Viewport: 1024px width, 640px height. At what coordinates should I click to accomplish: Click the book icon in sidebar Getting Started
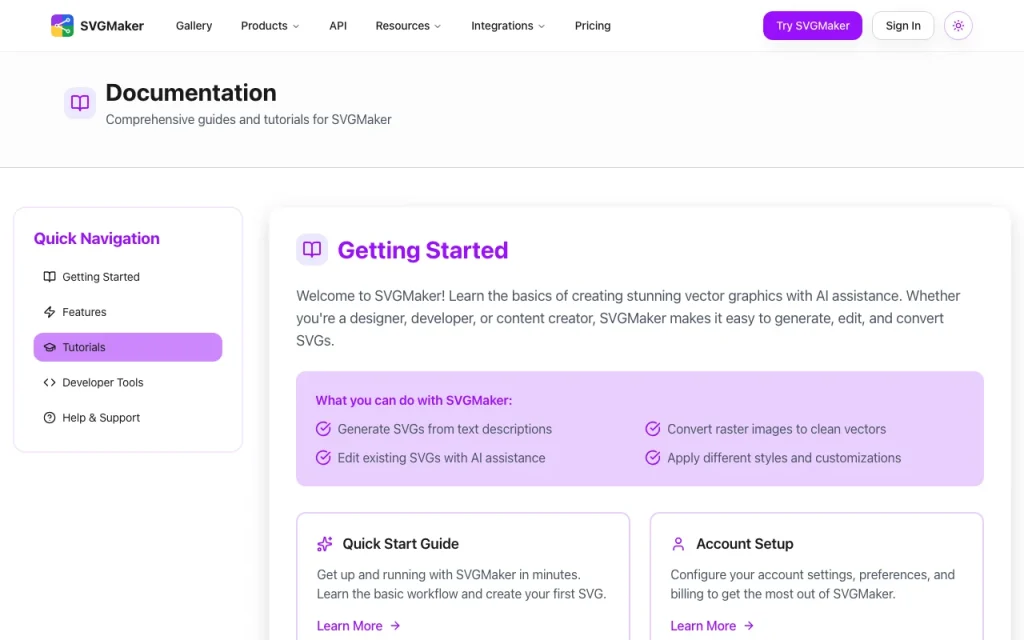(x=50, y=277)
